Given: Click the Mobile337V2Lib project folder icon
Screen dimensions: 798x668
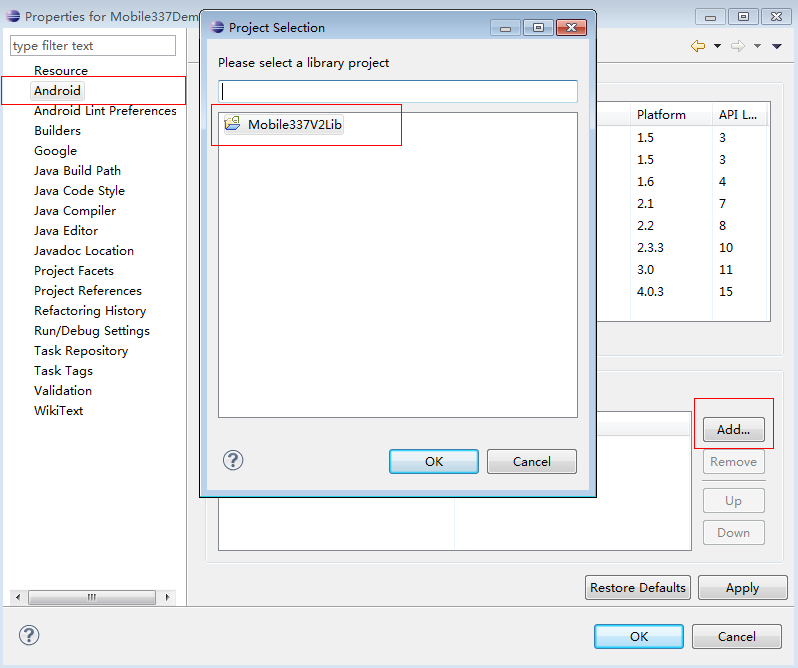Looking at the screenshot, I should (233, 124).
